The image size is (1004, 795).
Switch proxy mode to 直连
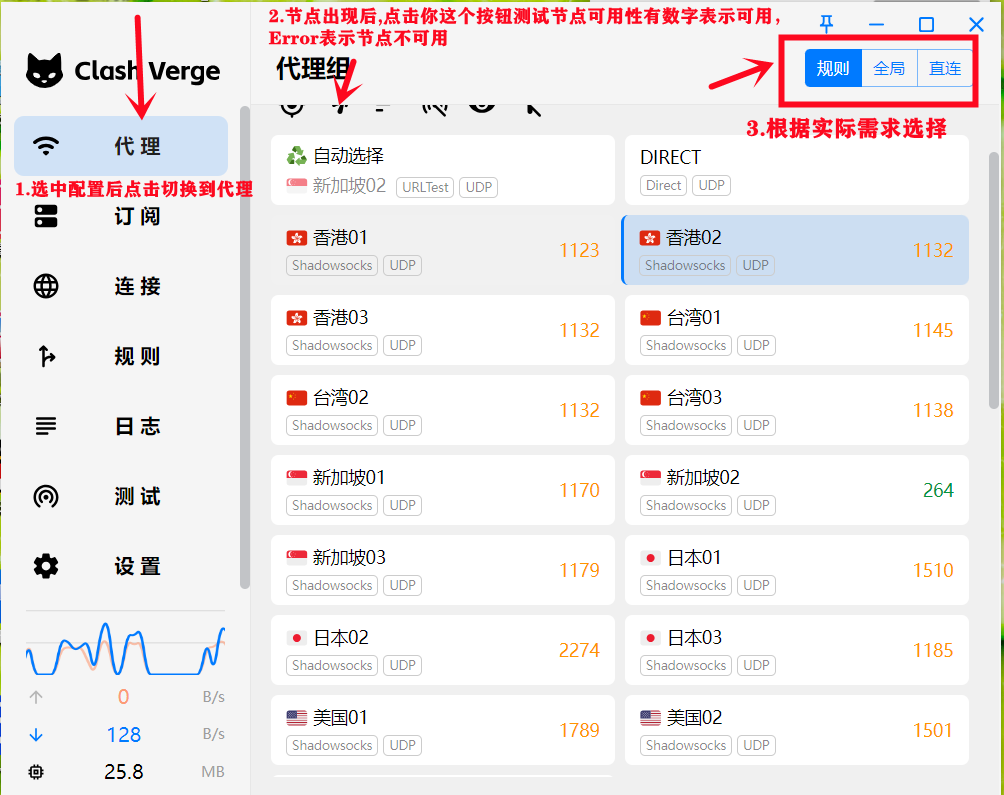point(945,68)
